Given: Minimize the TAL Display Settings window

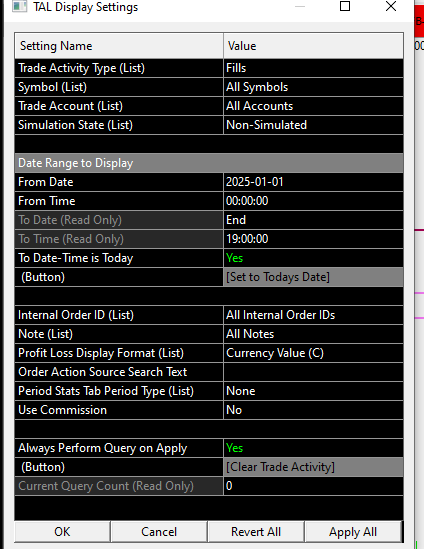Looking at the screenshot, I should [x=300, y=6].
